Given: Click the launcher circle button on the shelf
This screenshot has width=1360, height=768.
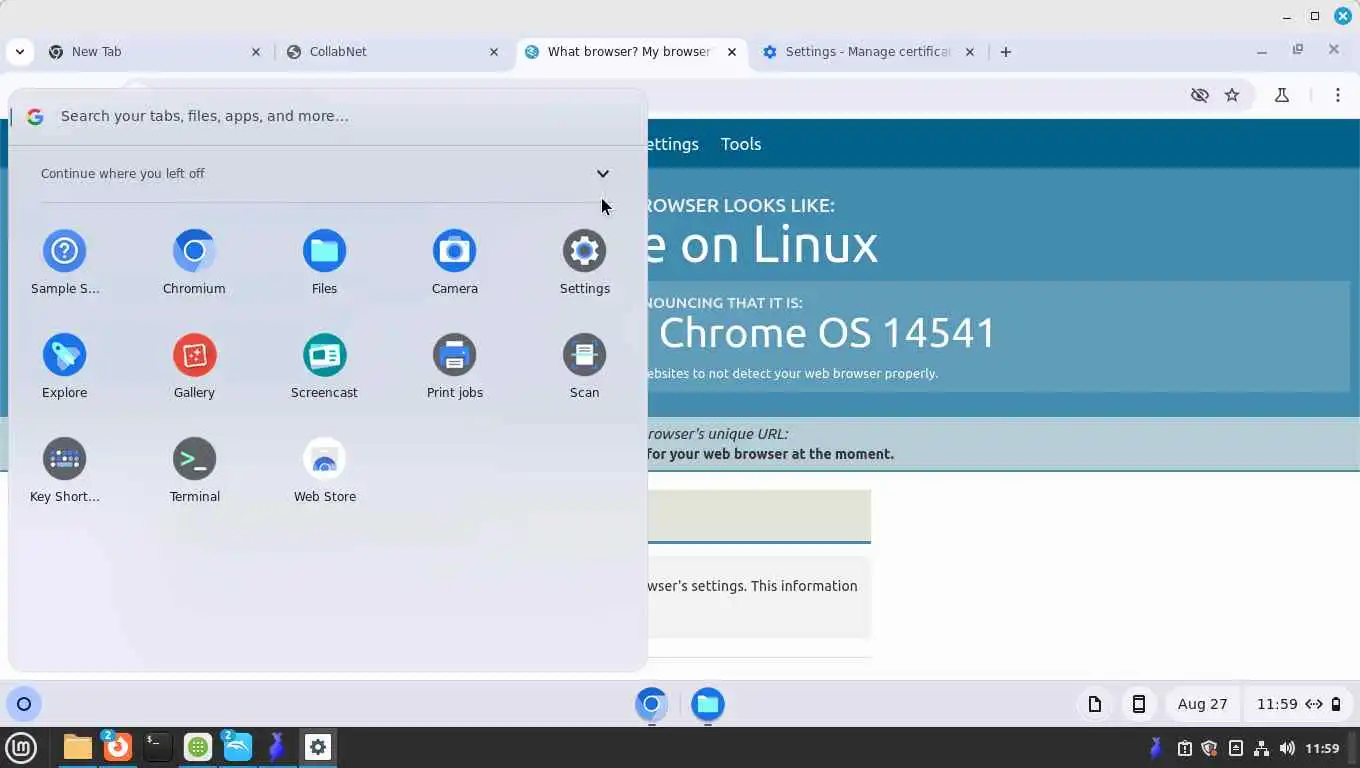Looking at the screenshot, I should 24,704.
